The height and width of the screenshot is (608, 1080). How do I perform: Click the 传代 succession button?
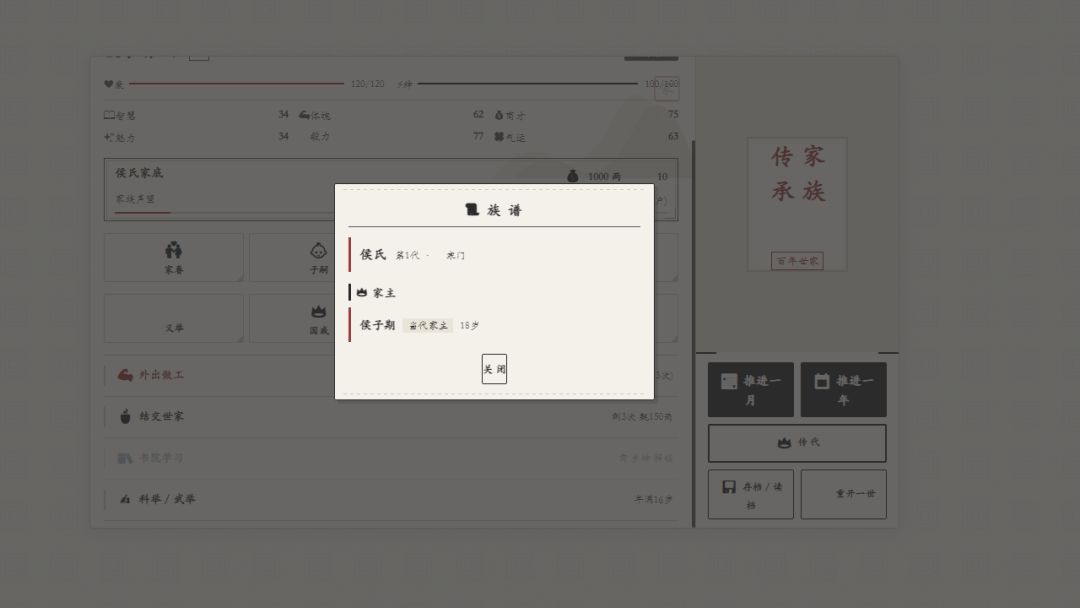[x=797, y=443]
